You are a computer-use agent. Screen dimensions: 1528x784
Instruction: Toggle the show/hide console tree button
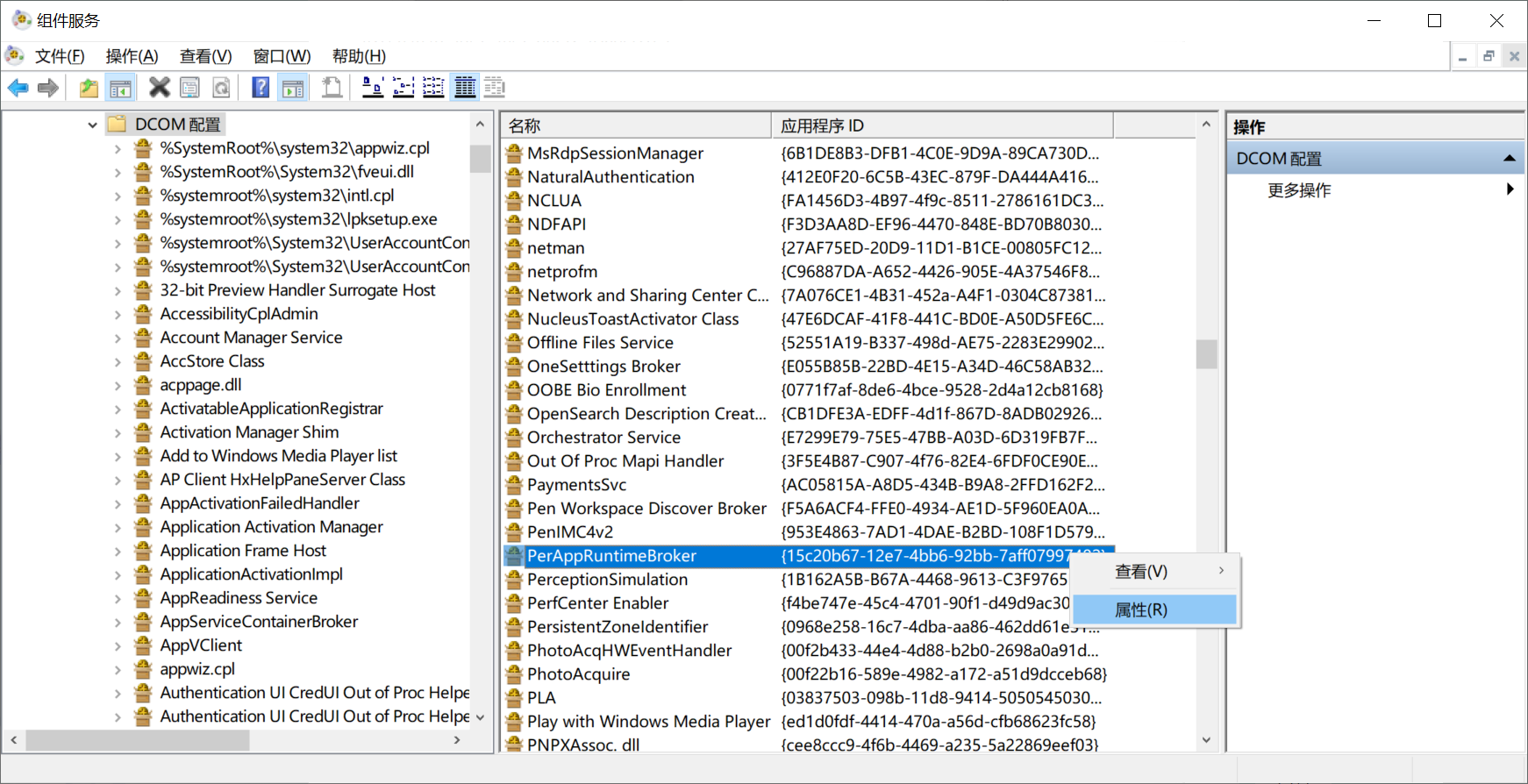120,88
